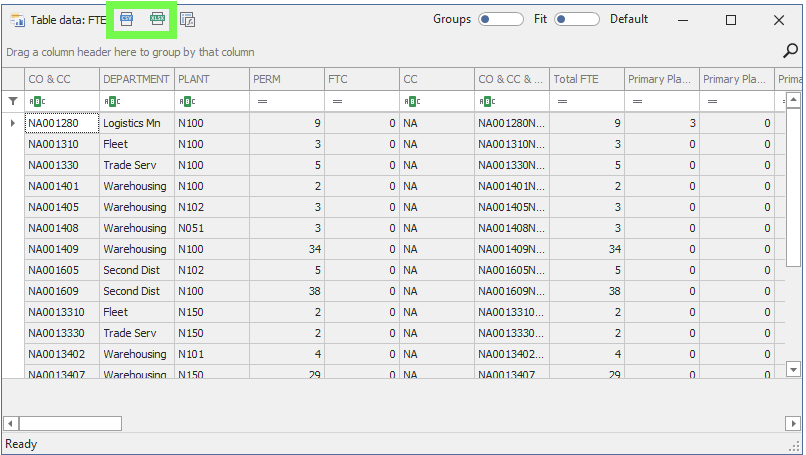Click the equals filter icon under Total FTE

tap(562, 101)
